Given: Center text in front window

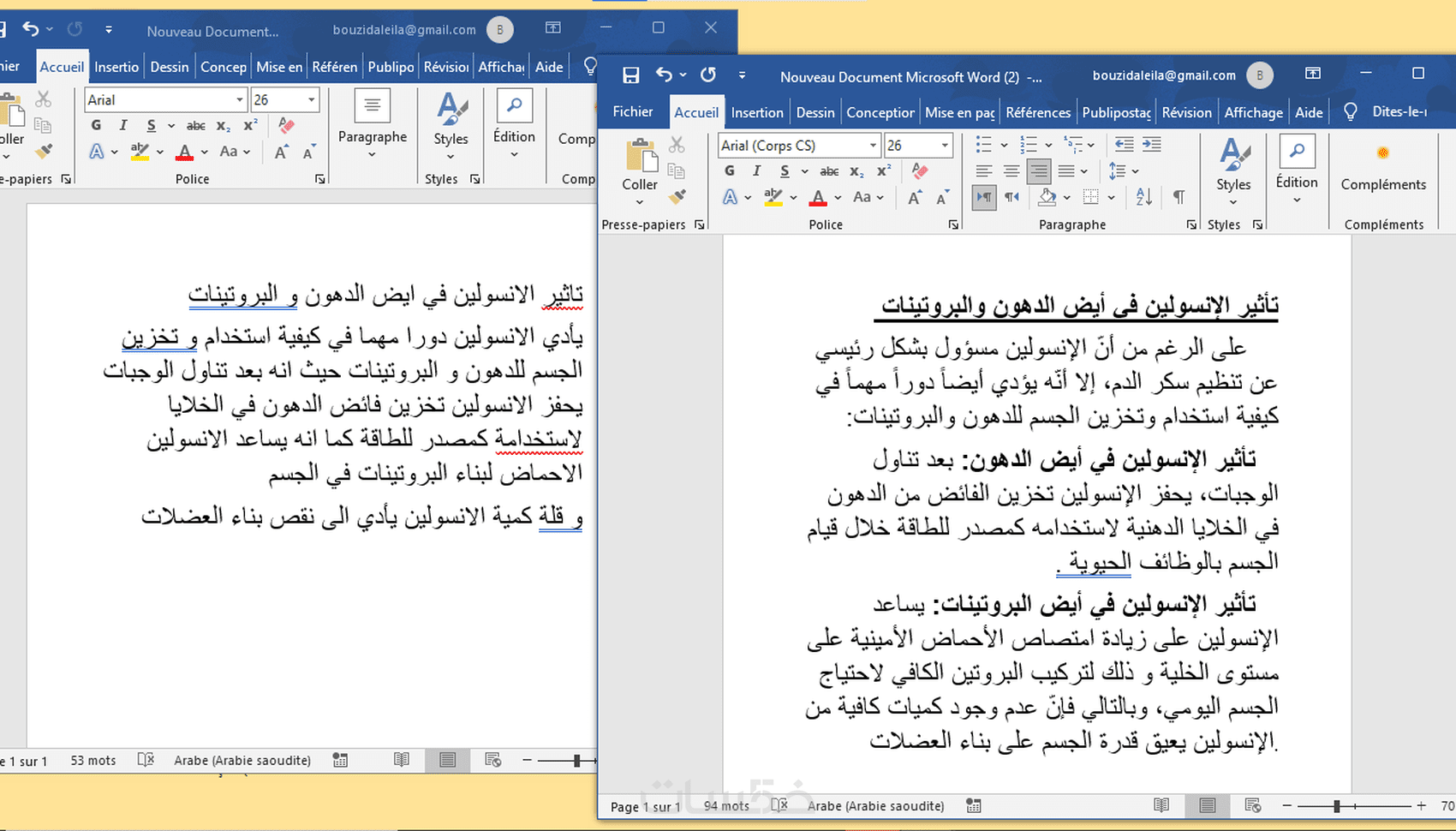Looking at the screenshot, I should 1011,170.
